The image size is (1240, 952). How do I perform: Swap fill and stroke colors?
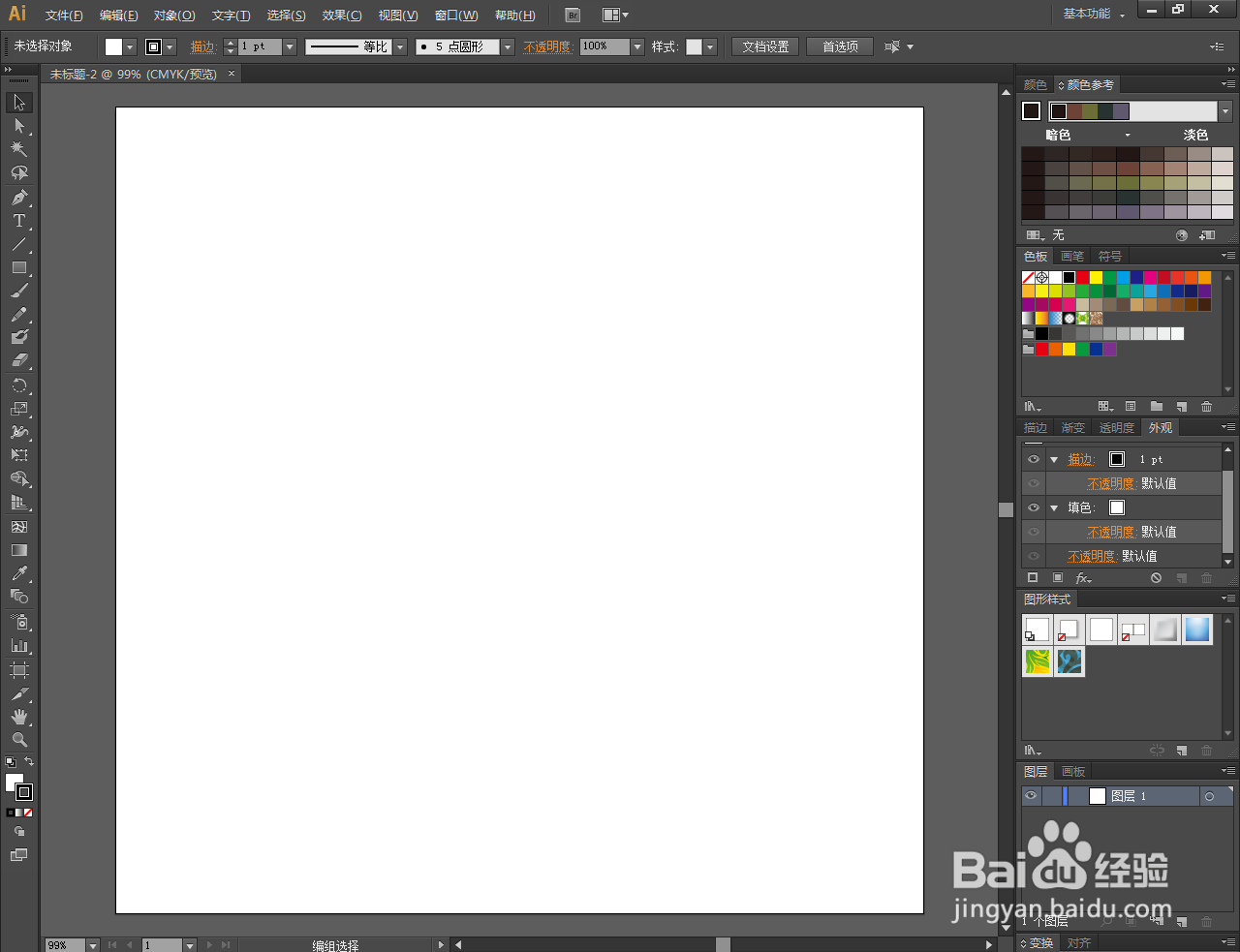click(x=29, y=762)
